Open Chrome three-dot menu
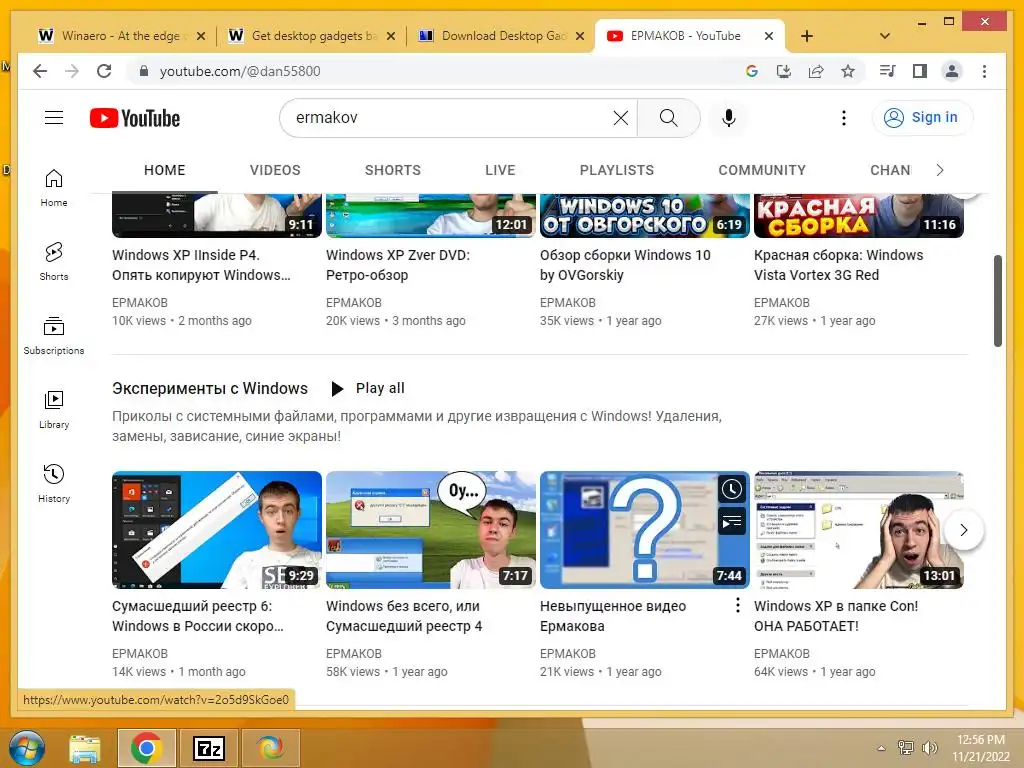This screenshot has height=768, width=1024. [x=984, y=71]
